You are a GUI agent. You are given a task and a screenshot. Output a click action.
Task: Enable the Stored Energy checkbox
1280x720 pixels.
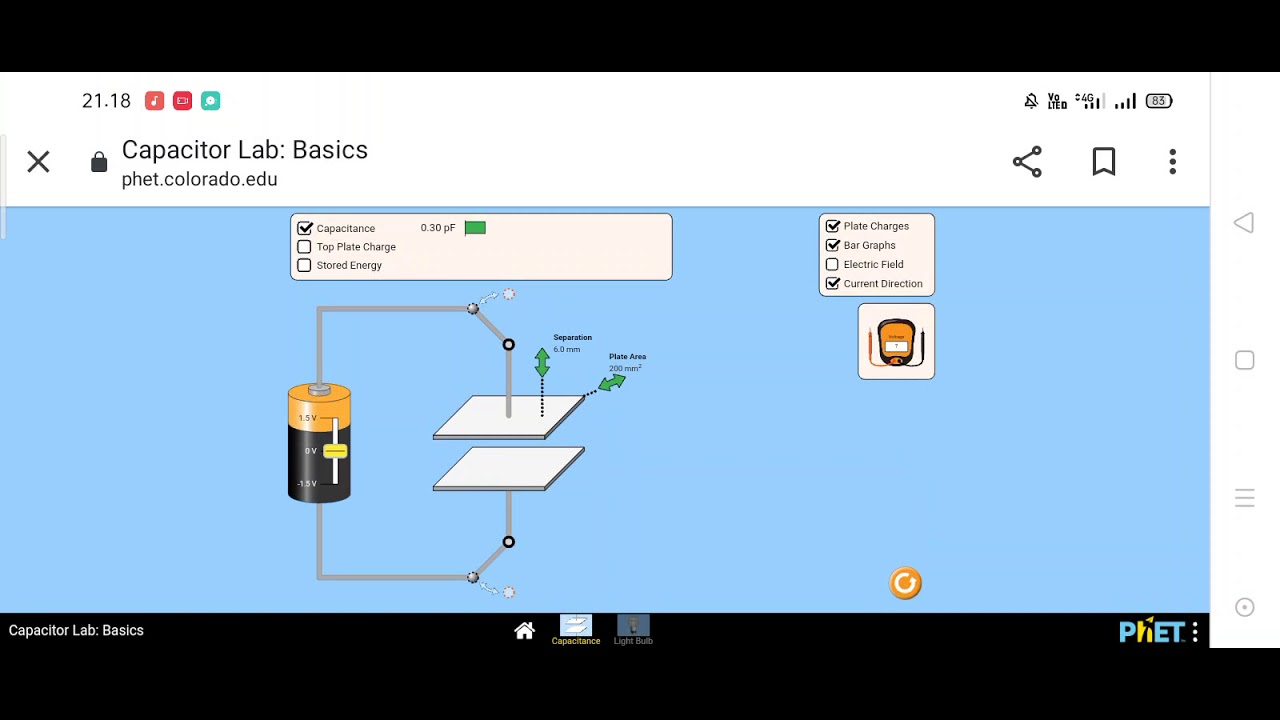tap(304, 265)
